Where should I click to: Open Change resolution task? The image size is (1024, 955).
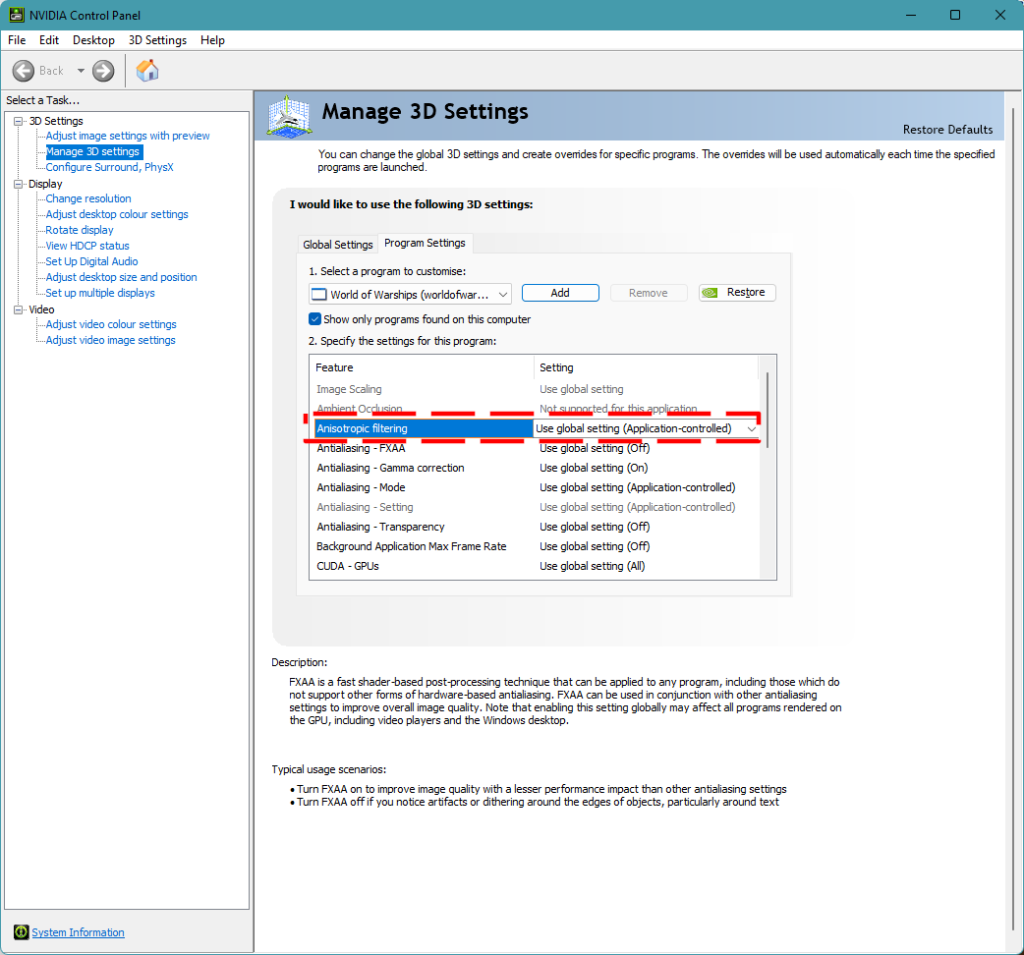(x=88, y=199)
